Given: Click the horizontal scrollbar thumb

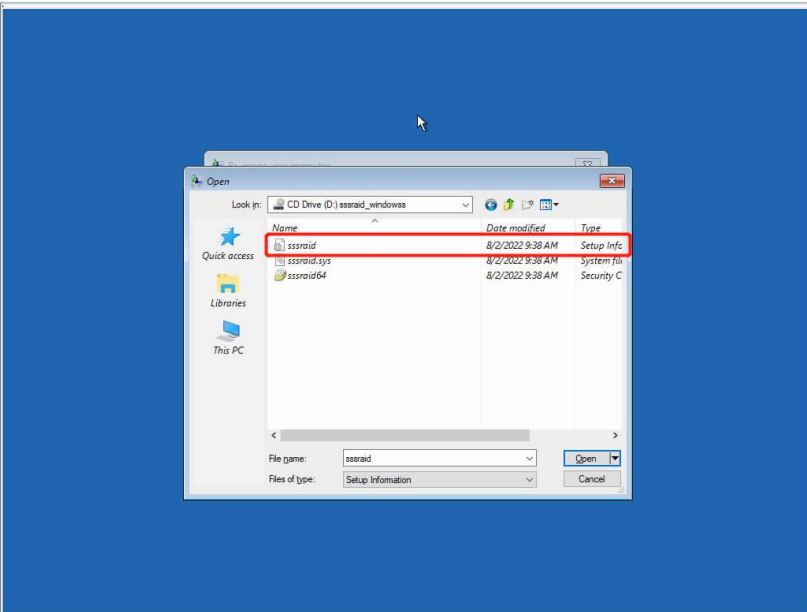Looking at the screenshot, I should [x=405, y=435].
